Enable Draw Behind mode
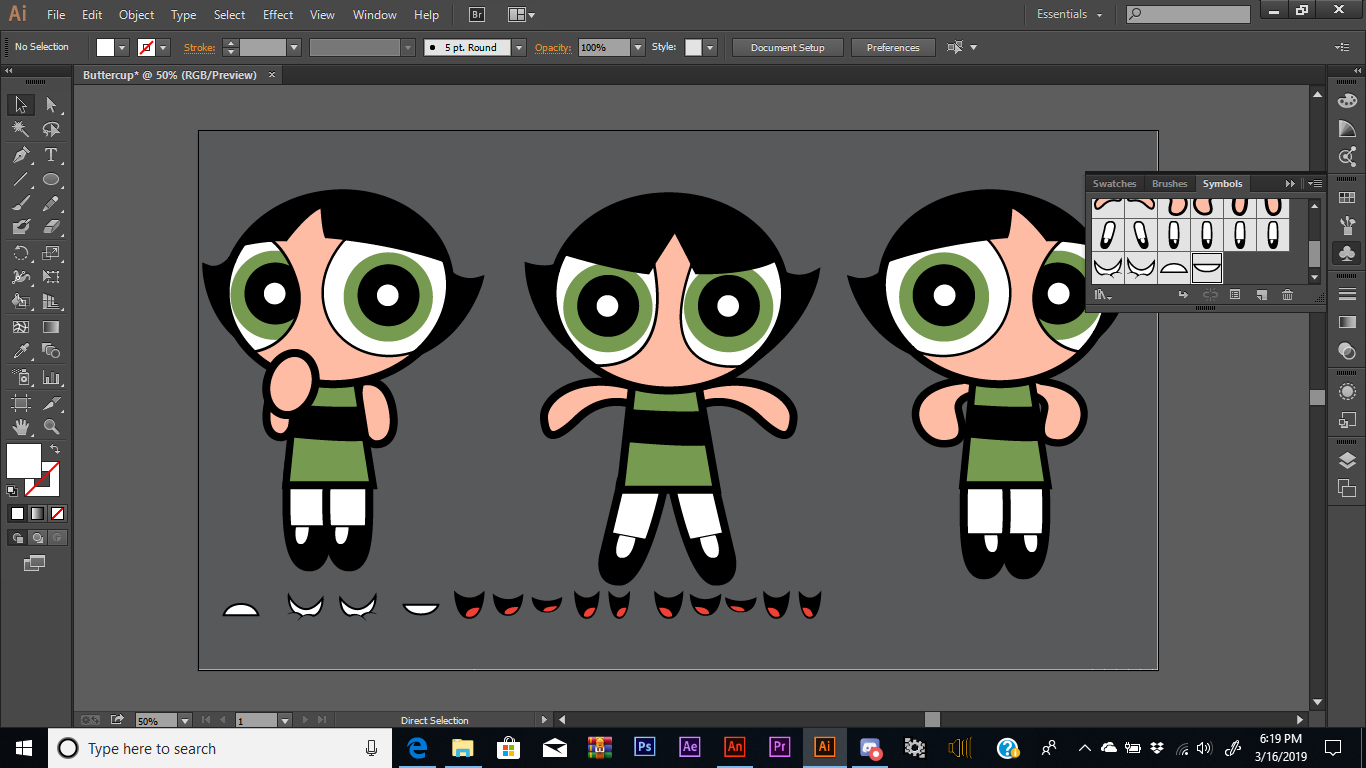This screenshot has height=768, width=1366. pyautogui.click(x=37, y=538)
